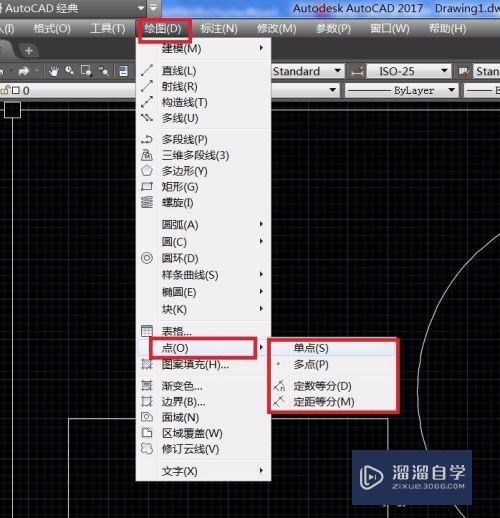The image size is (500, 518).
Task: Select the Donut (圆环) icon
Action: coord(147,258)
